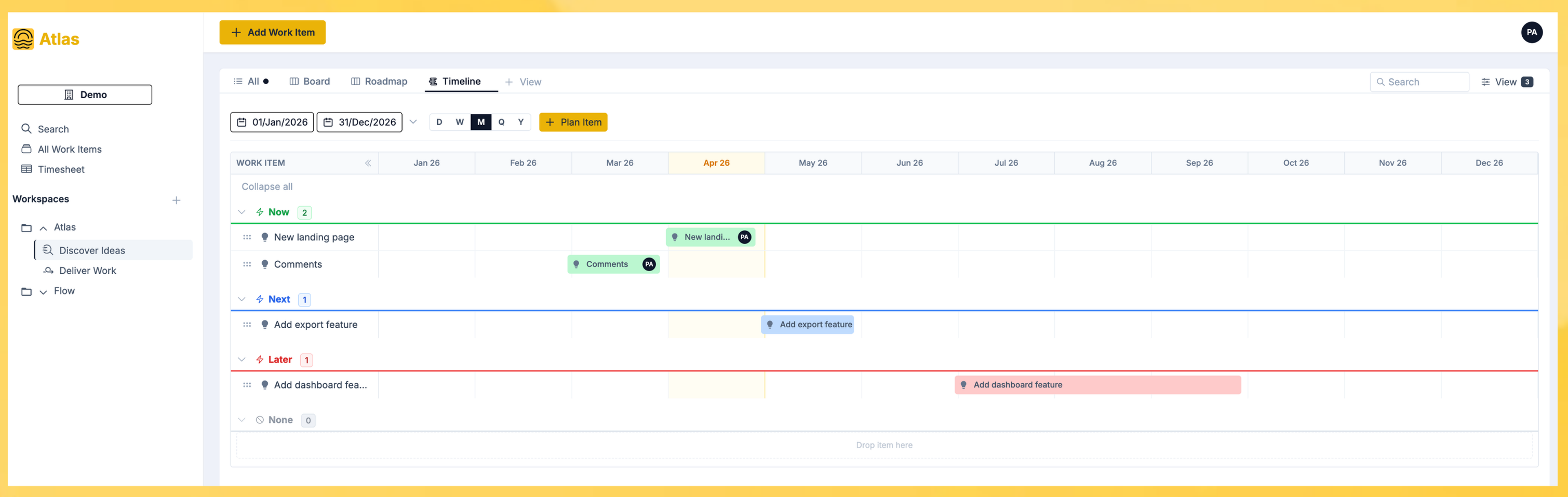Open Timesheet from the sidebar
This screenshot has height=497, width=1568.
[61, 169]
